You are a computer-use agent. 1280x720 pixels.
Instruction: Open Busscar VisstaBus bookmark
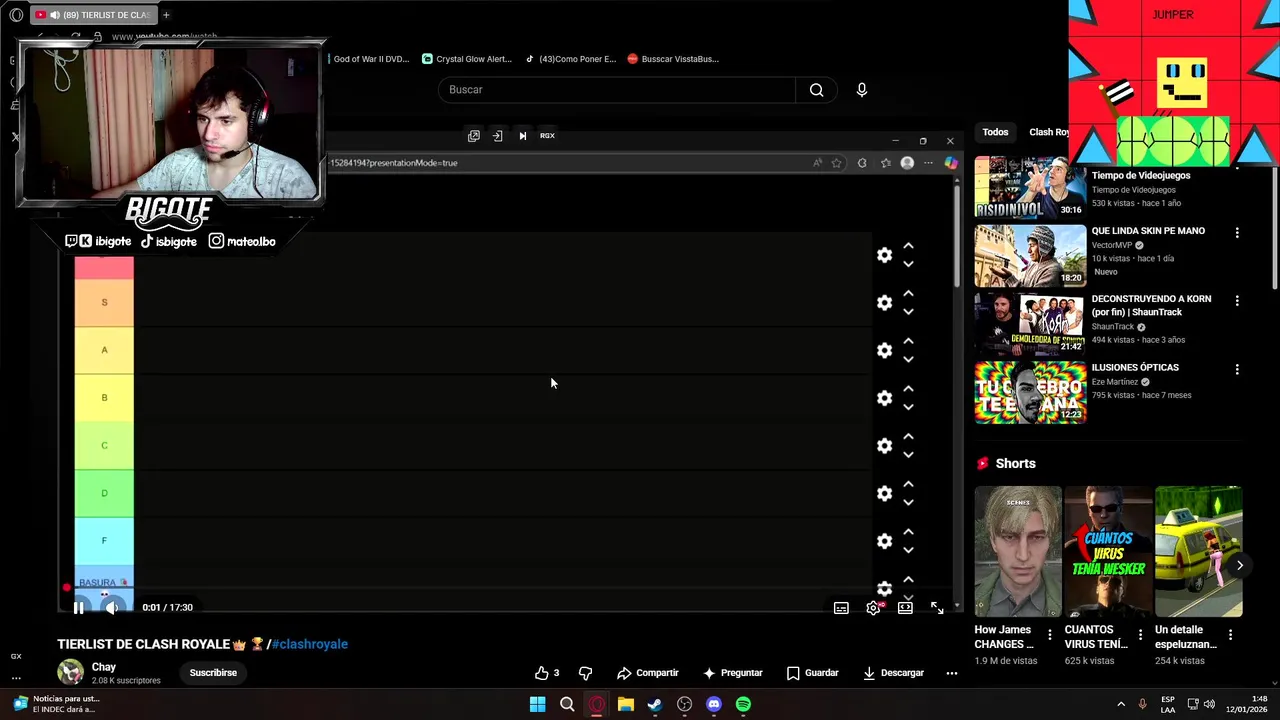click(x=673, y=59)
